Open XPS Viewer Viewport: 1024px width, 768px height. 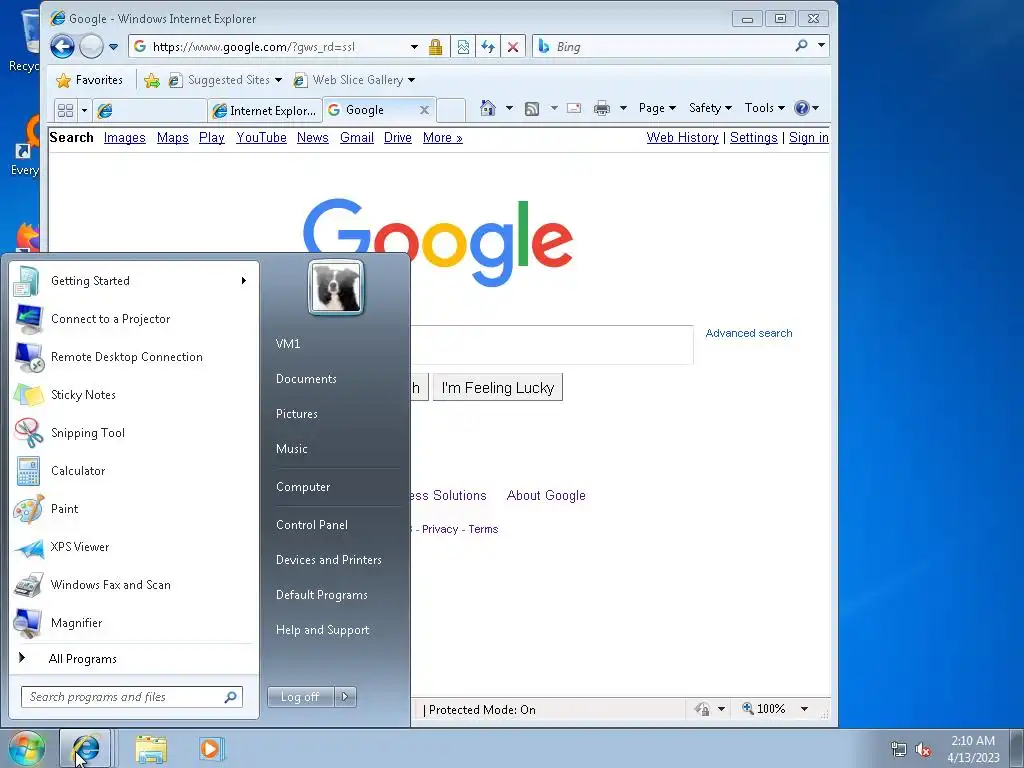point(134,547)
